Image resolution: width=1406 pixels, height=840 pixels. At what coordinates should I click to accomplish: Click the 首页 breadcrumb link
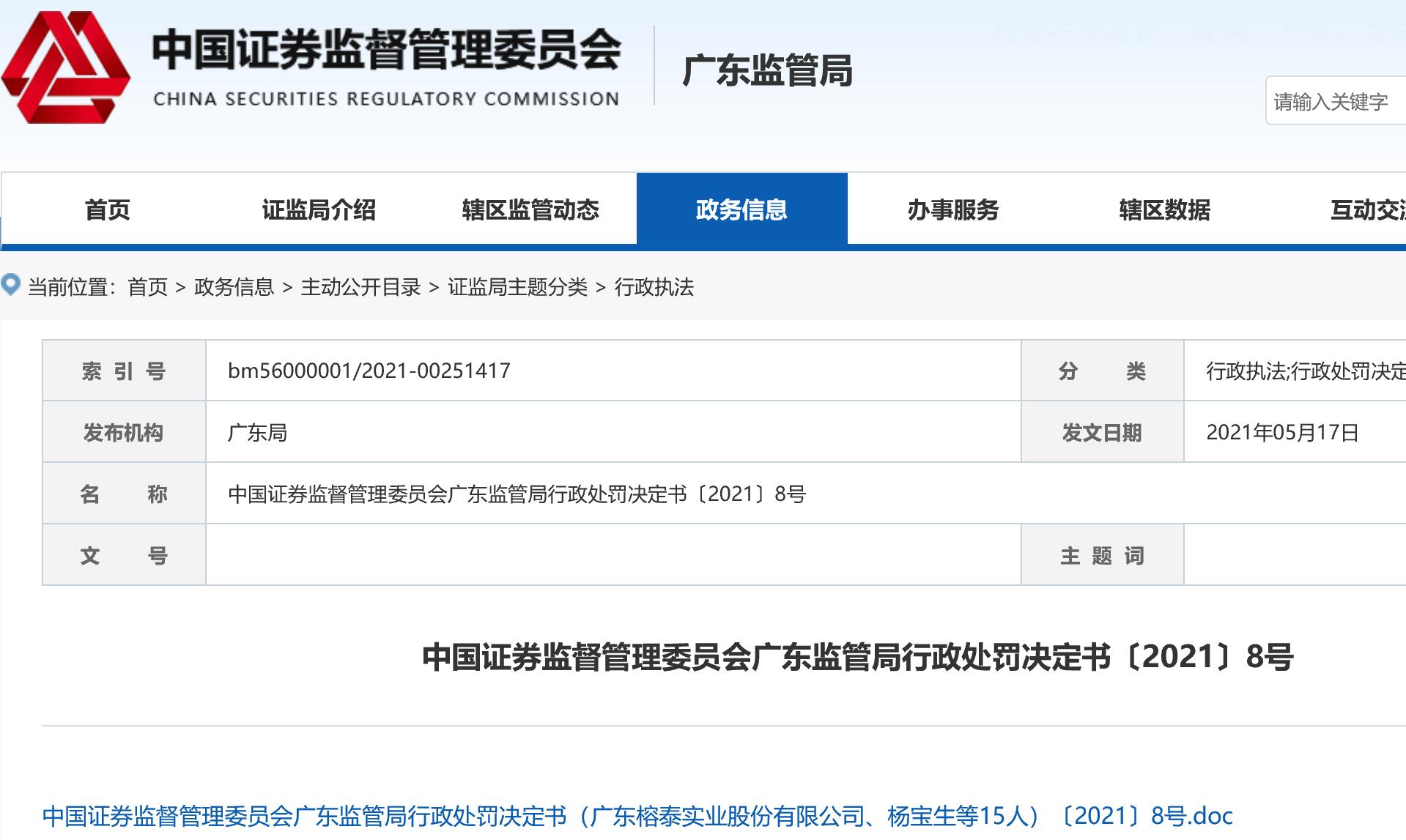[x=148, y=287]
